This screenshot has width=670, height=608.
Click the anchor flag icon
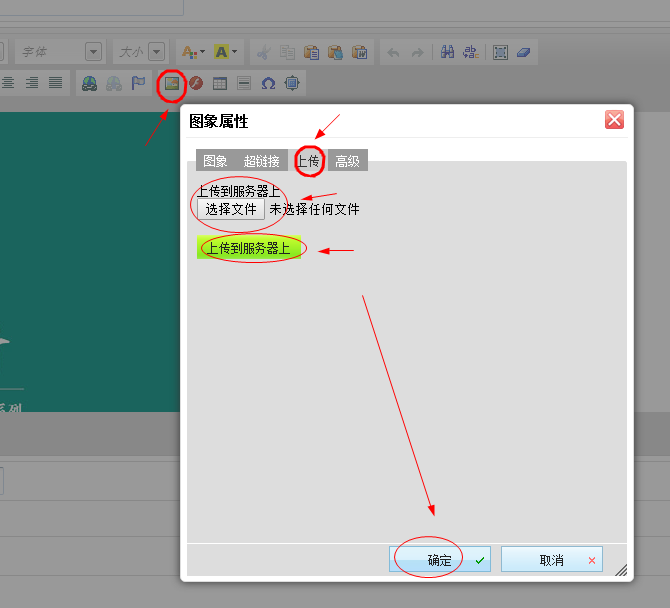pyautogui.click(x=138, y=83)
